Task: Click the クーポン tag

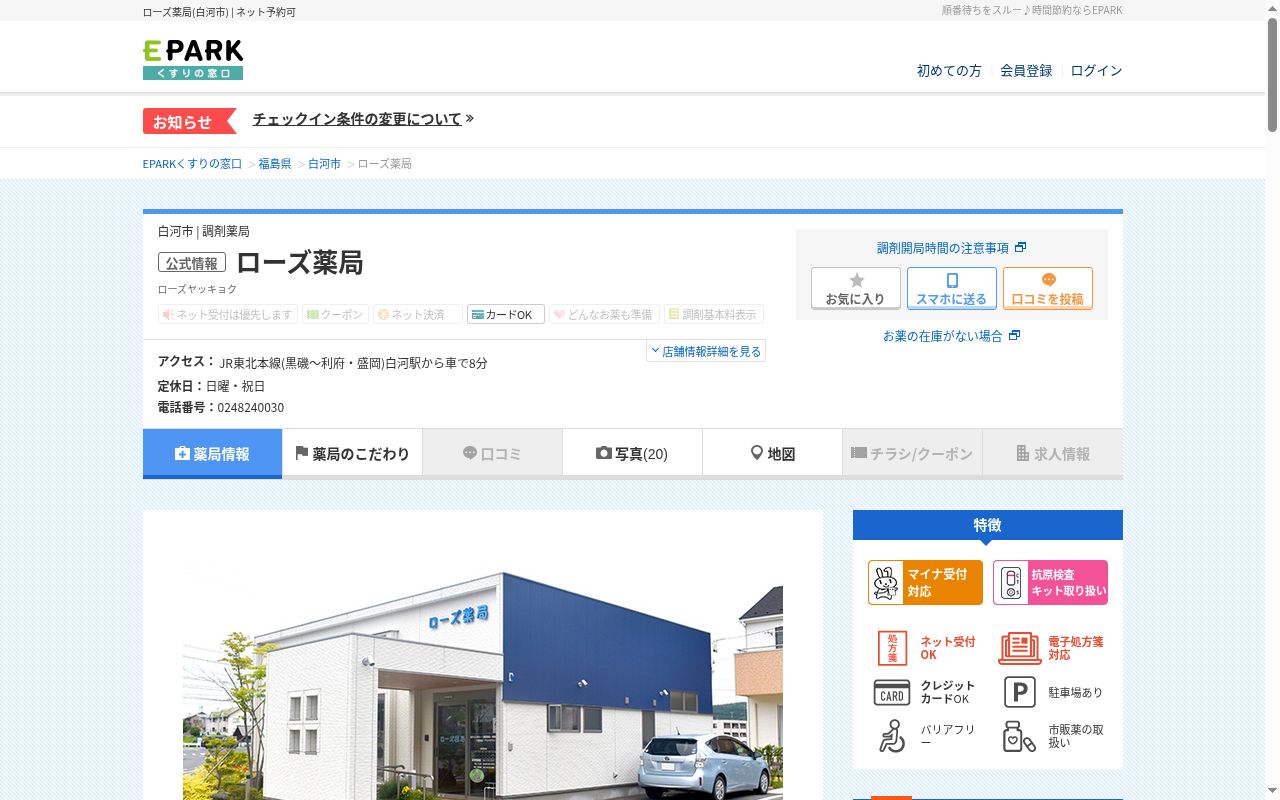Action: coord(335,314)
